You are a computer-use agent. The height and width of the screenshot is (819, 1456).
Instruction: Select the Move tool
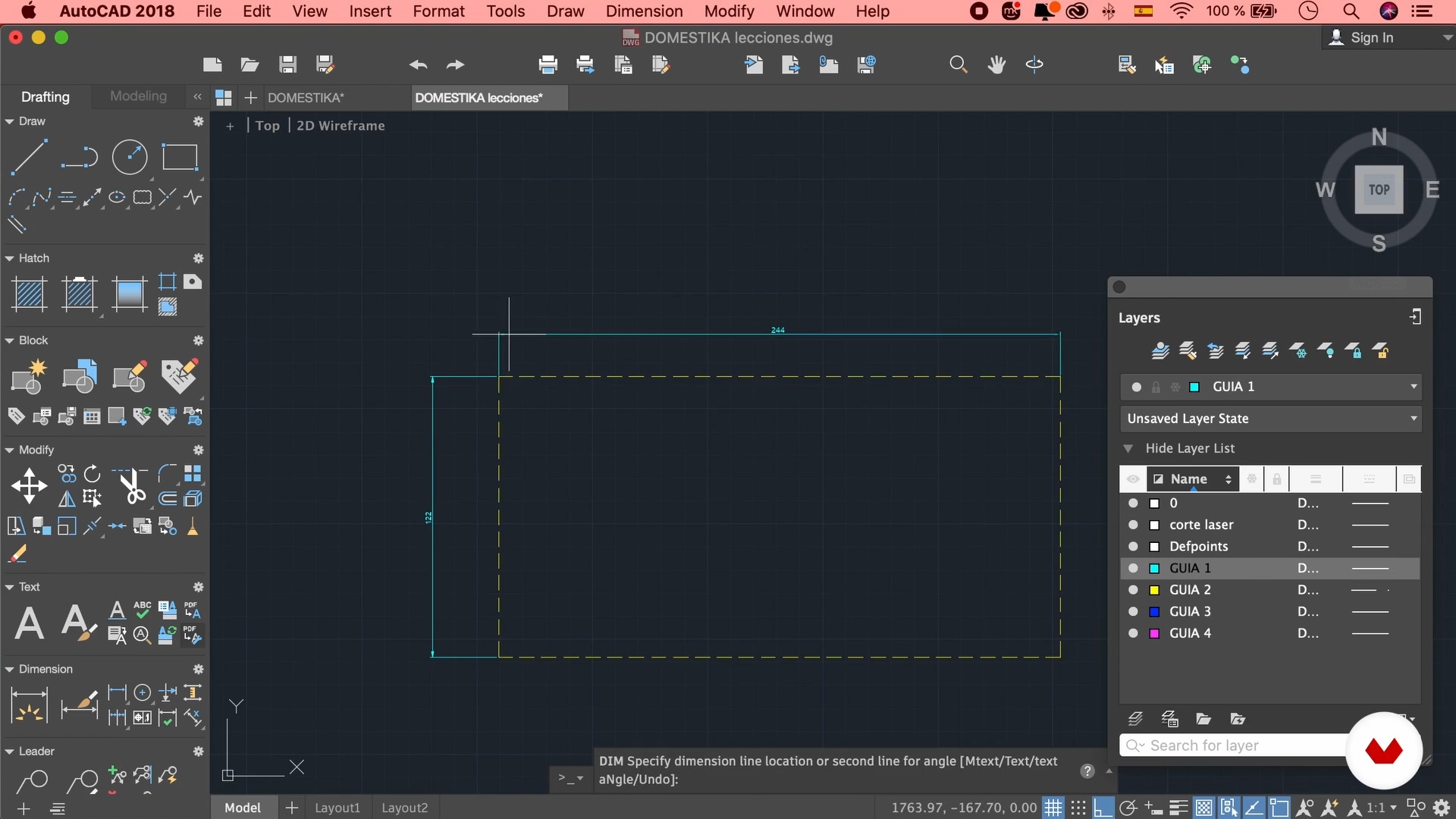point(29,485)
